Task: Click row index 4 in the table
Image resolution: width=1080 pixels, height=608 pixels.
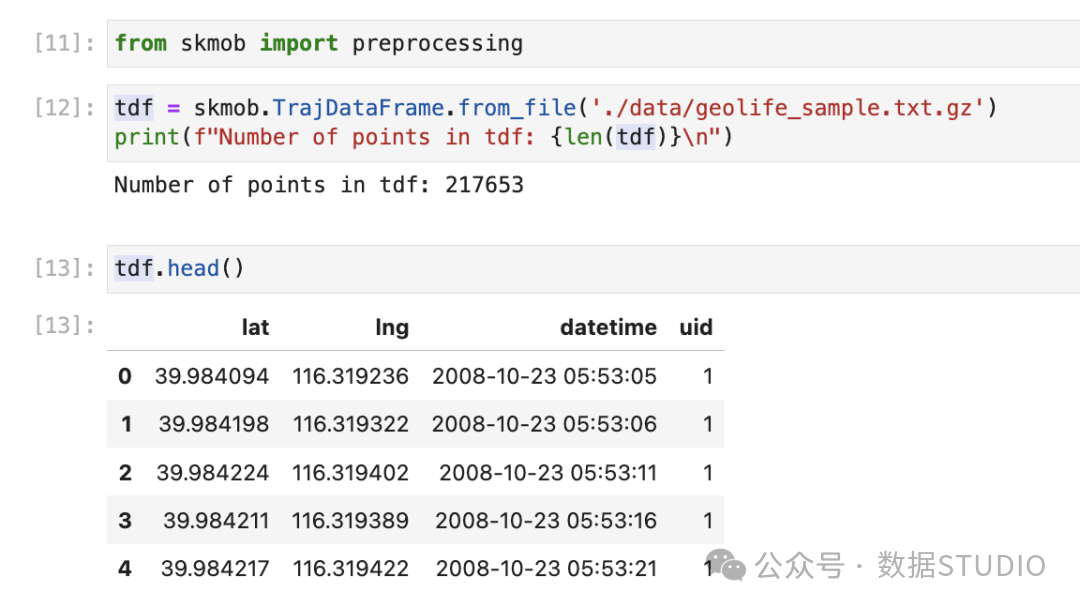Action: pos(125,569)
